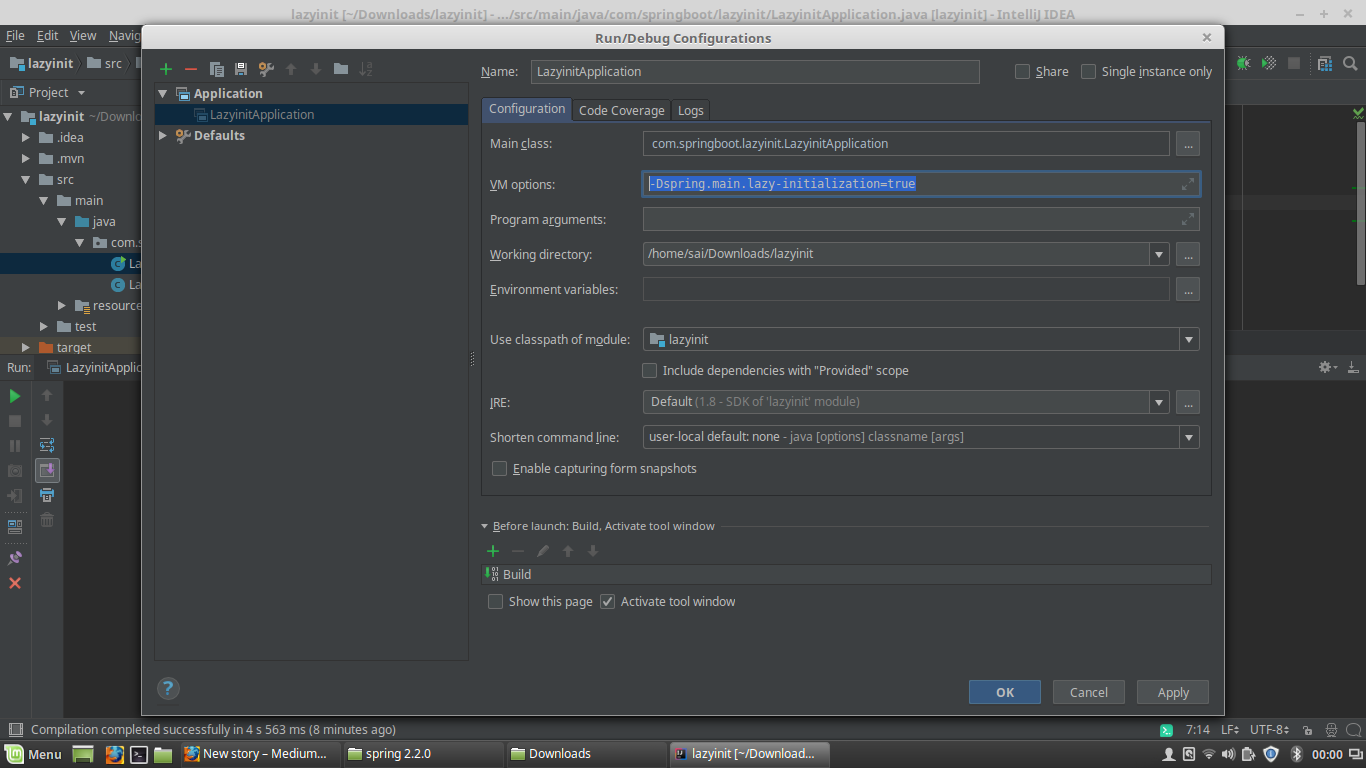Sort configurations alphabetically
1366x768 pixels.
[366, 69]
